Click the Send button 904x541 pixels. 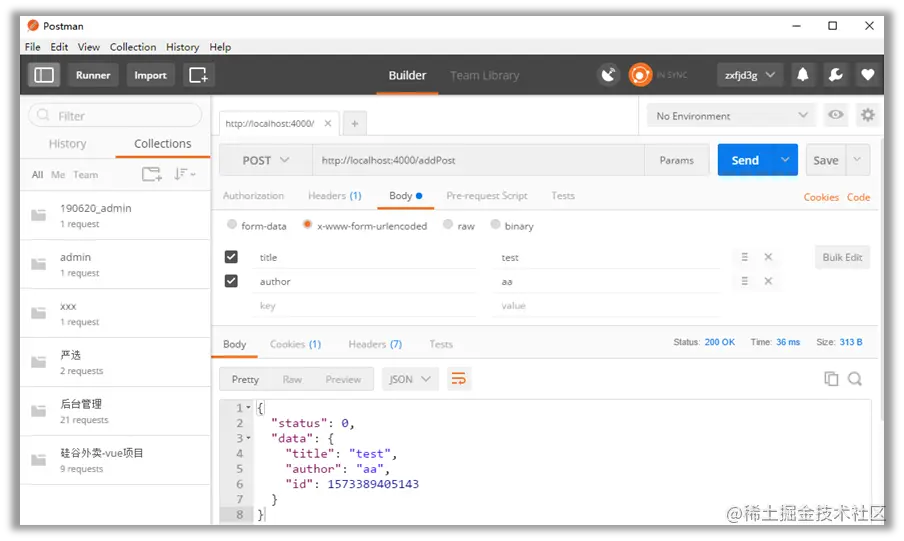pos(745,160)
